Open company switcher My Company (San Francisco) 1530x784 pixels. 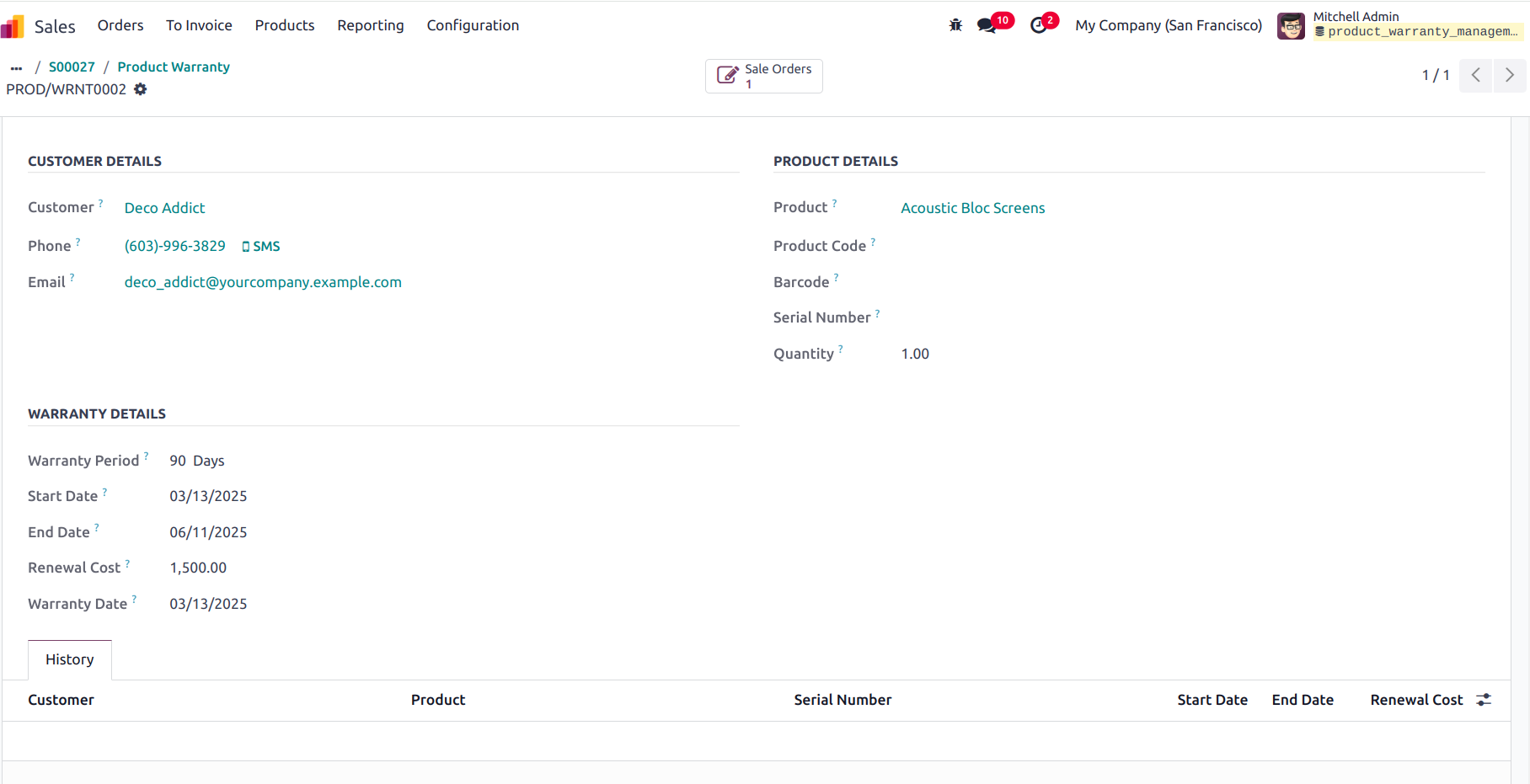(1169, 25)
